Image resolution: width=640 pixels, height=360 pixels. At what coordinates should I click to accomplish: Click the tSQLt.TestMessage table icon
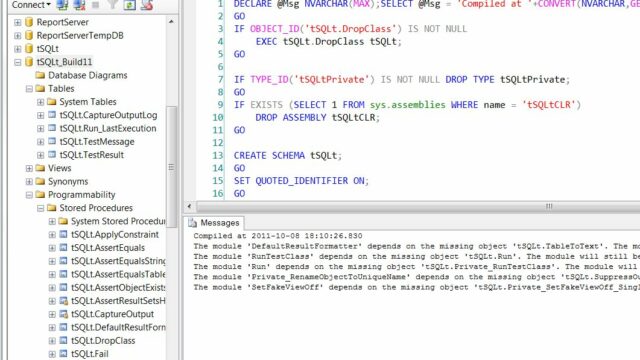[52, 142]
